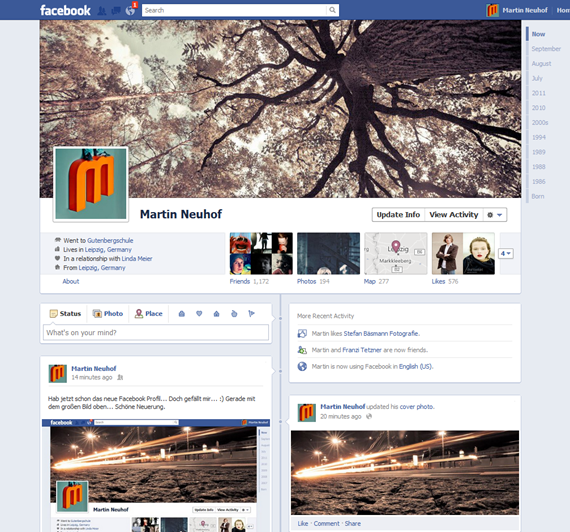The height and width of the screenshot is (532, 570).
Task: Open the screenshot image in the status post
Action: tap(156, 475)
